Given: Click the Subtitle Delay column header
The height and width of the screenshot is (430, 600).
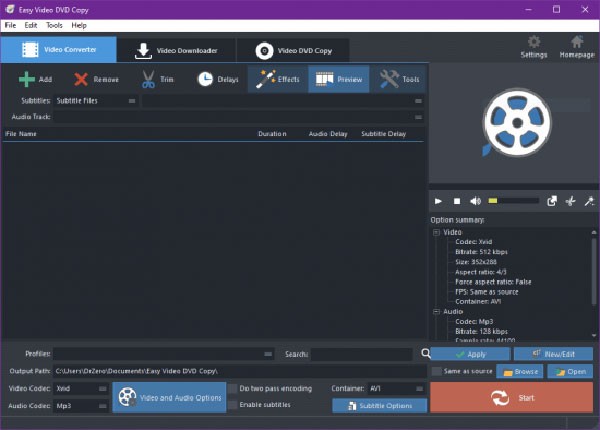Looking at the screenshot, I should [x=383, y=134].
